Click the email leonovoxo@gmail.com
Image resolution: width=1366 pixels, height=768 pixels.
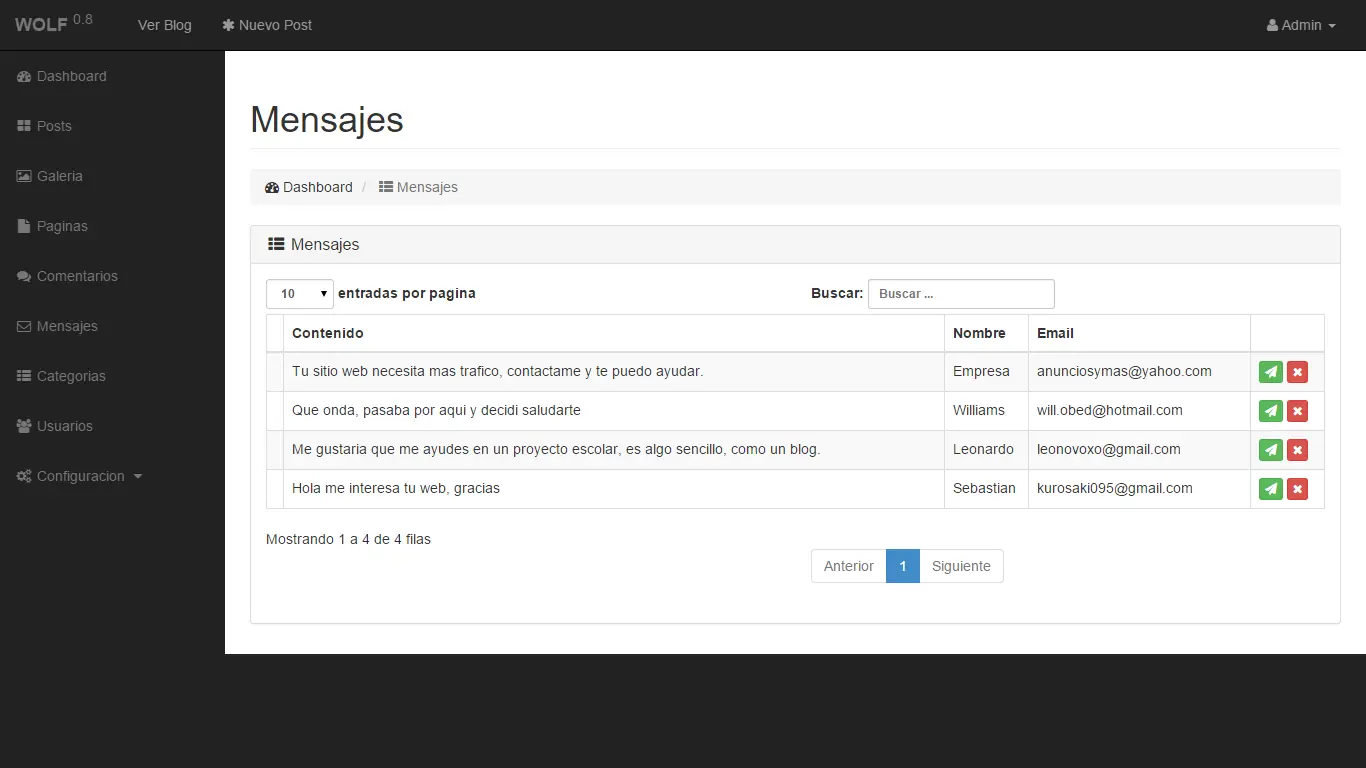point(1109,449)
